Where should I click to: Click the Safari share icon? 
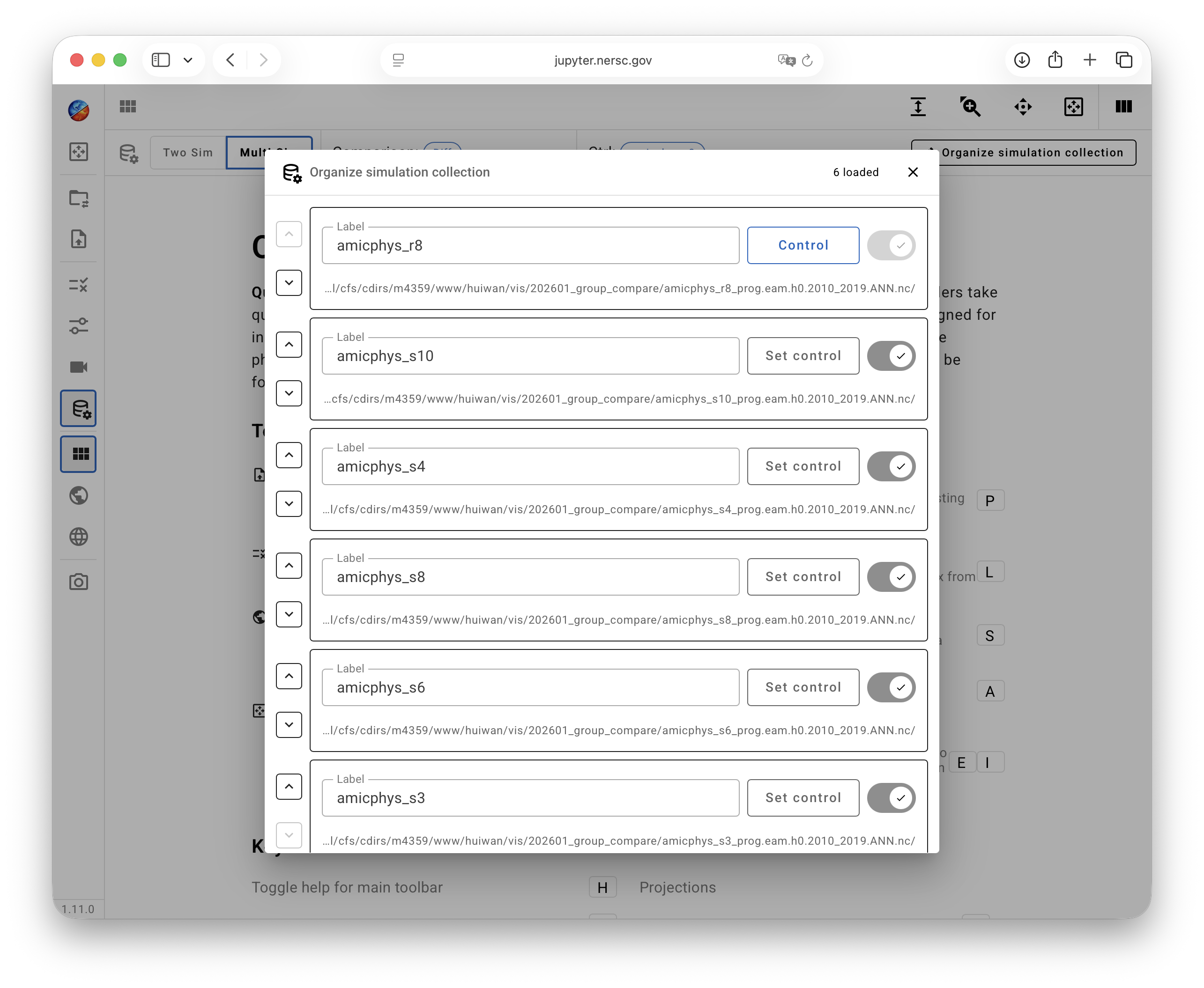[x=1055, y=60]
